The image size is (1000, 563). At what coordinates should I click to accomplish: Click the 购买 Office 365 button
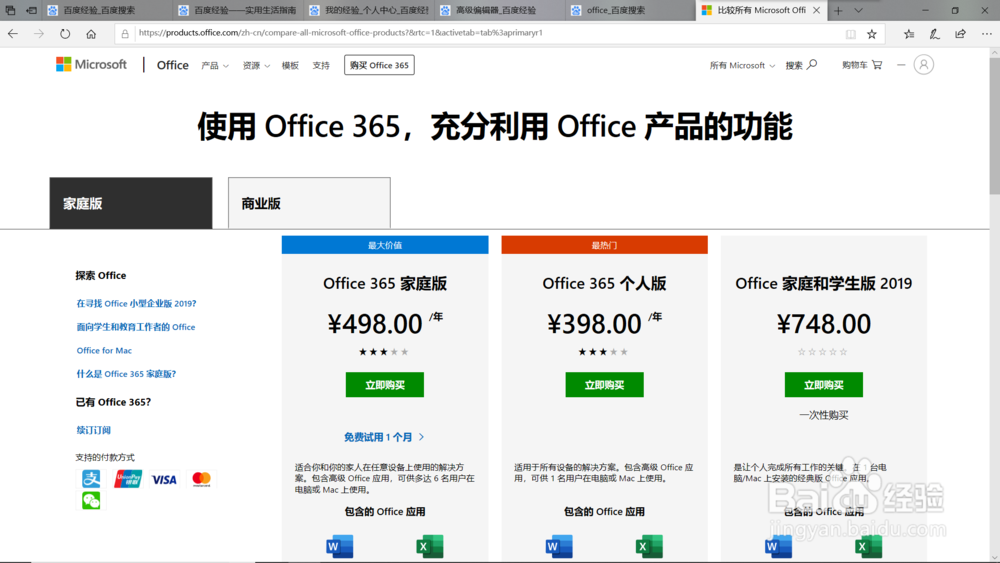[x=379, y=65]
